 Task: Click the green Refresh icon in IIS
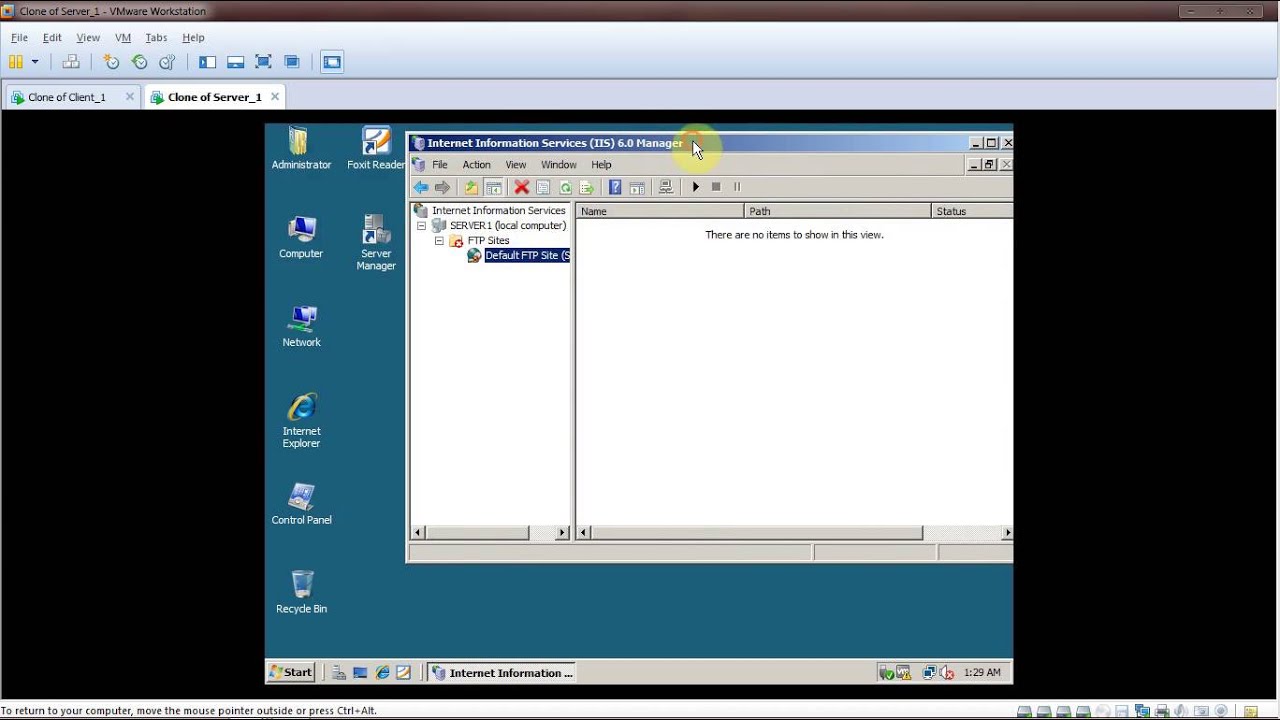coord(565,187)
